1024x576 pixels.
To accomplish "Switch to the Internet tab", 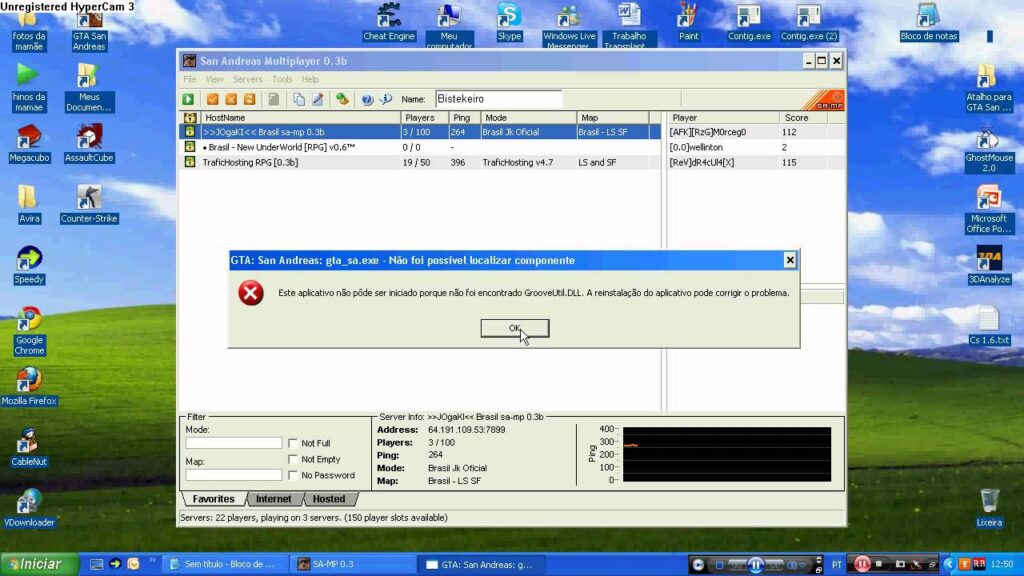I will click(274, 499).
